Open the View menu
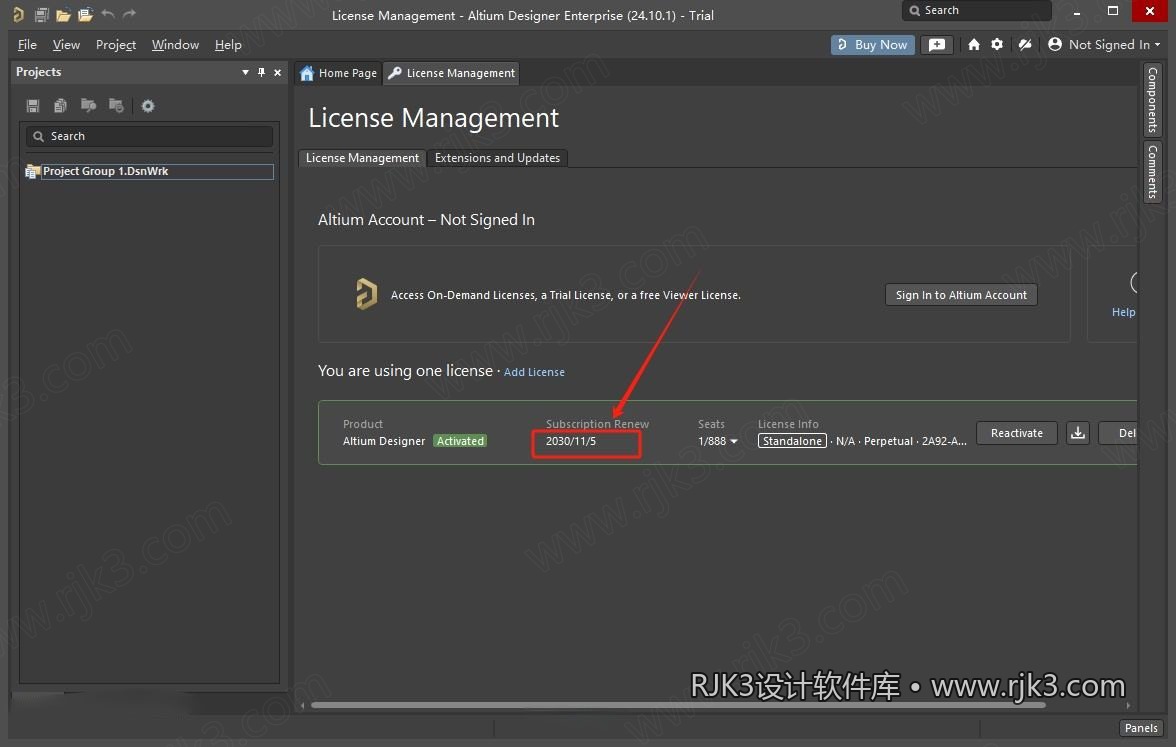This screenshot has width=1176, height=747. [66, 45]
